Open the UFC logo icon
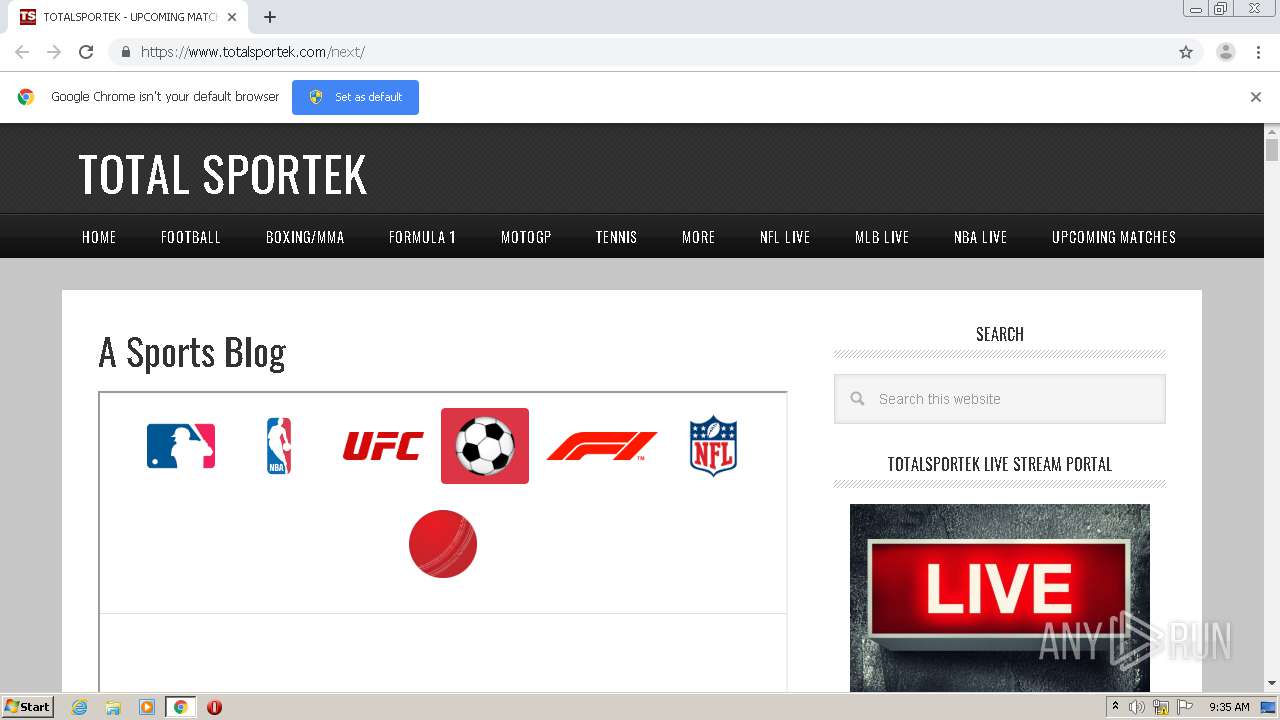 [x=383, y=446]
